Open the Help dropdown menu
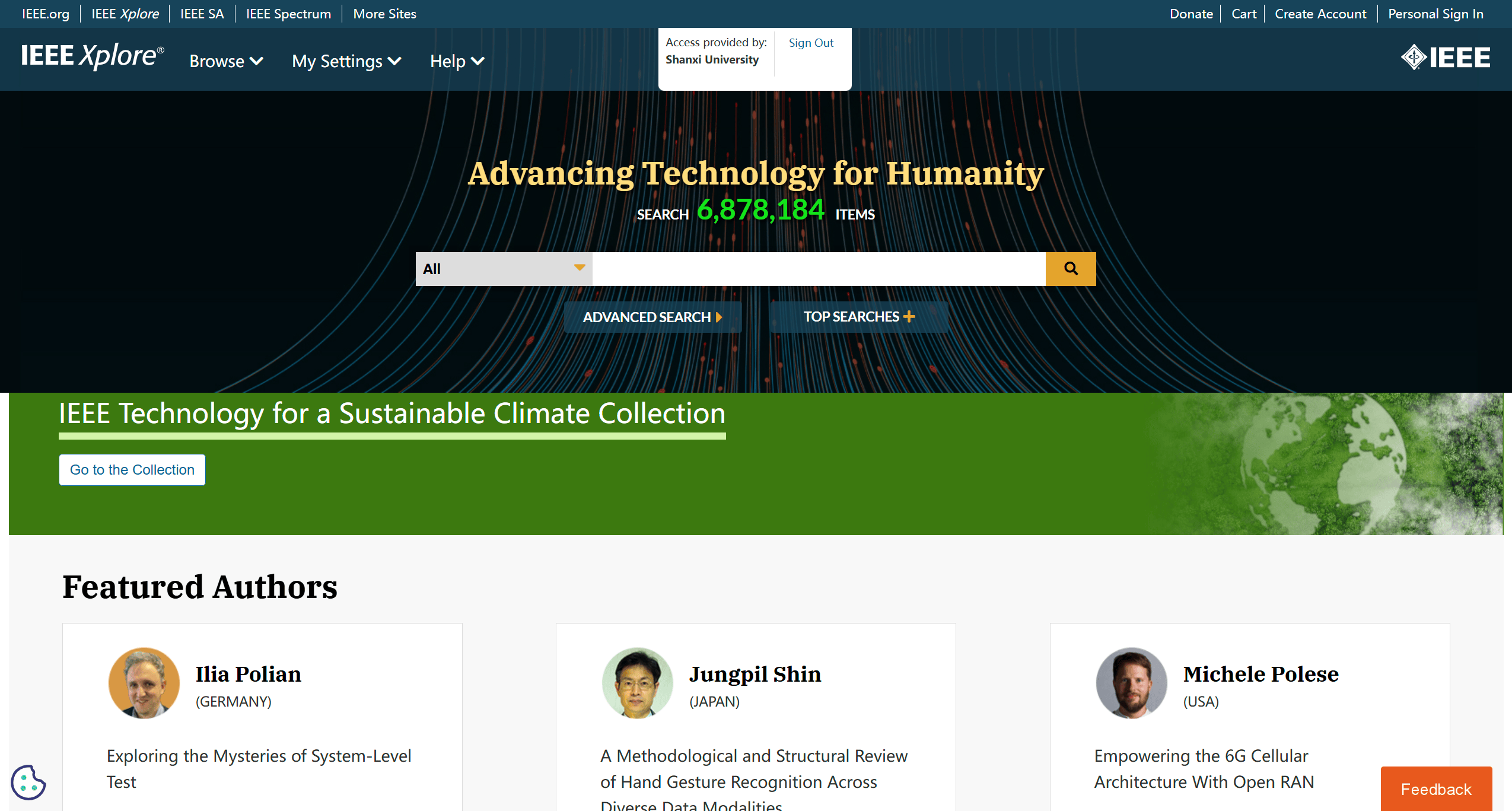1512x811 pixels. point(457,61)
